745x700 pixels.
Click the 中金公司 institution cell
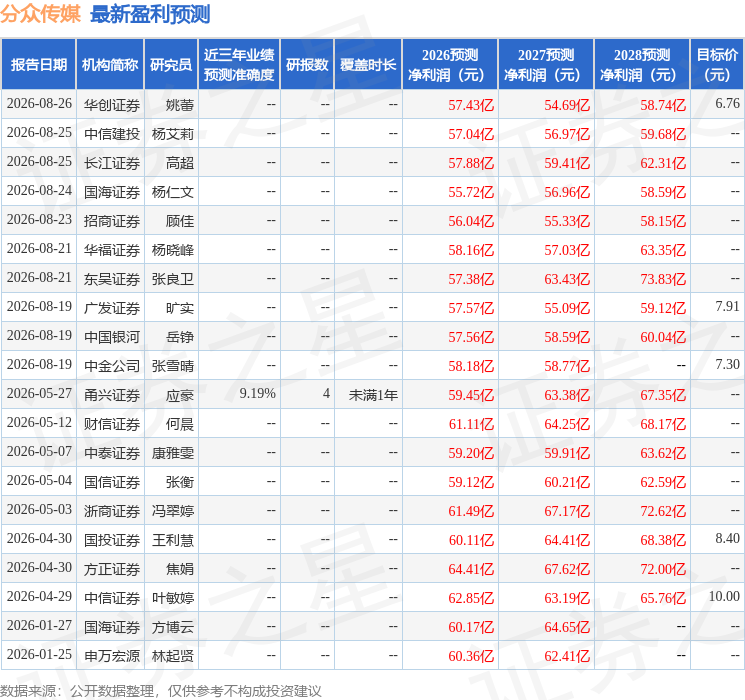[x=112, y=366]
